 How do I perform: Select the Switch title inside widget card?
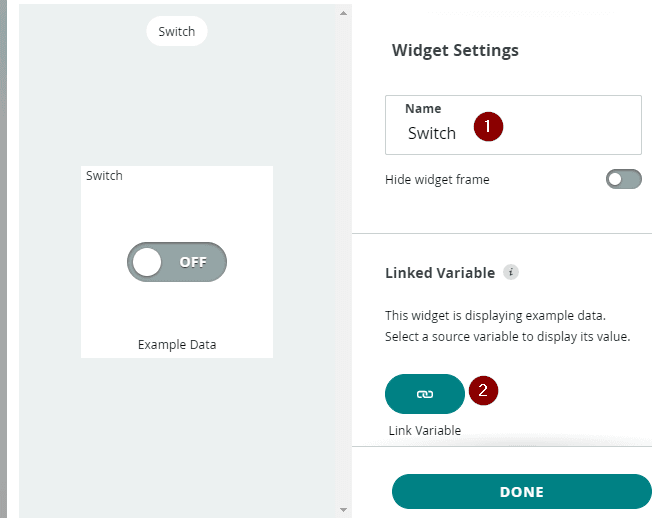tap(104, 176)
